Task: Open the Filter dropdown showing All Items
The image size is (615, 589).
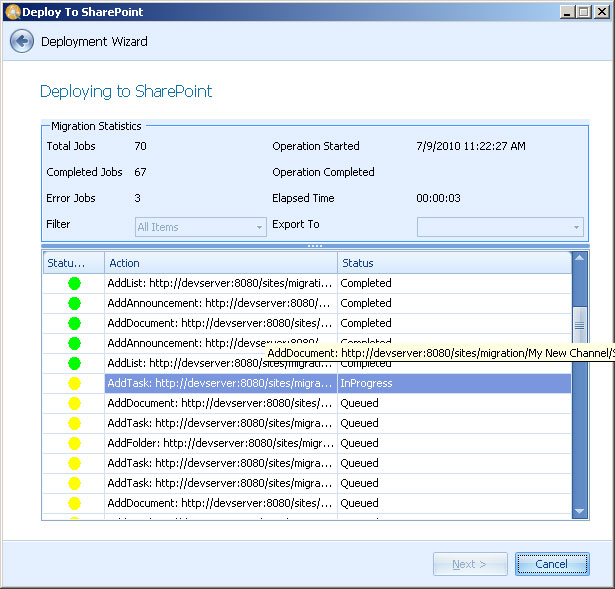Action: (200, 227)
